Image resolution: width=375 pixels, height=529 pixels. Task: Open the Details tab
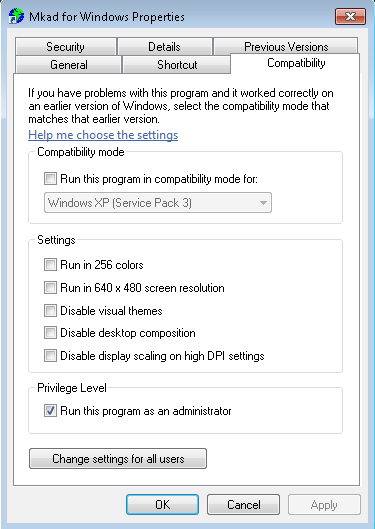point(165,47)
